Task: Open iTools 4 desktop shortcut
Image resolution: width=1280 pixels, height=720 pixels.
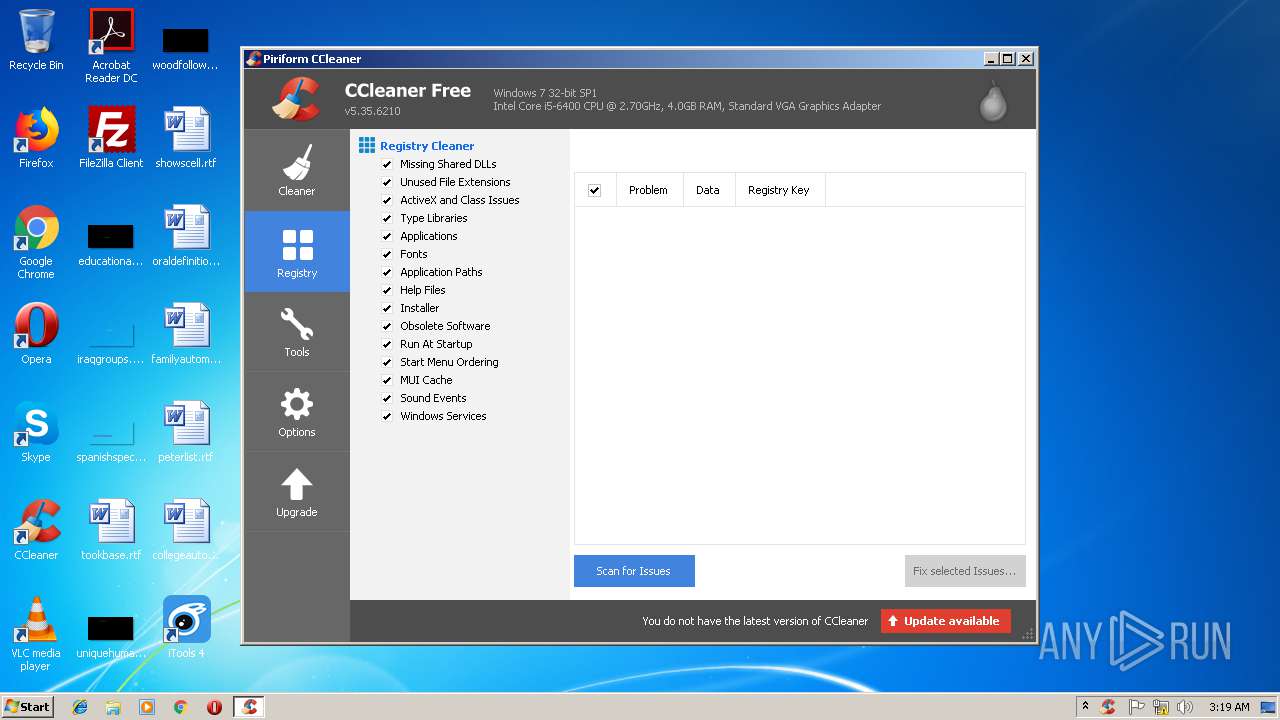Action: (x=186, y=628)
